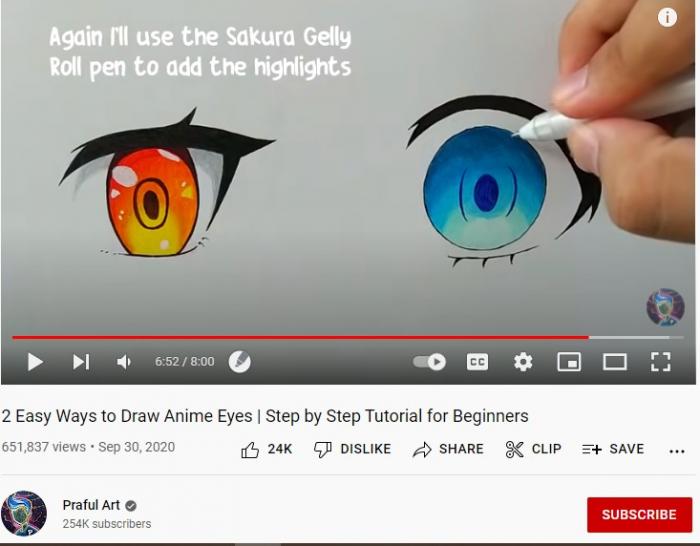Open the video settings gear

(523, 362)
